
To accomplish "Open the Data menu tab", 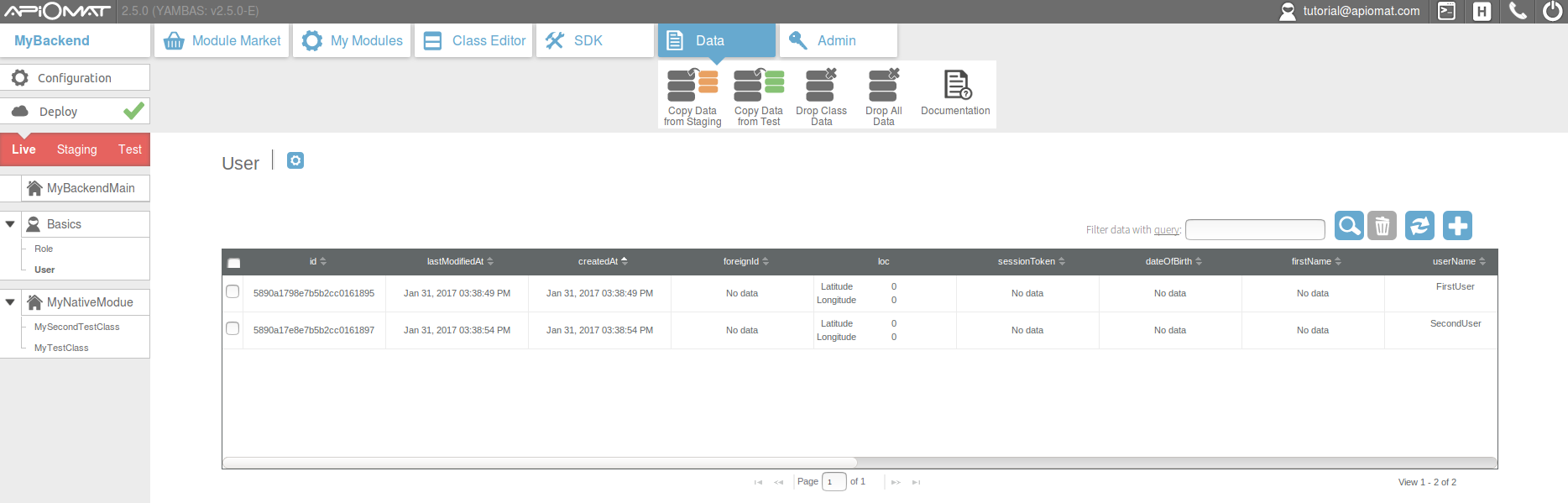I will [717, 40].
